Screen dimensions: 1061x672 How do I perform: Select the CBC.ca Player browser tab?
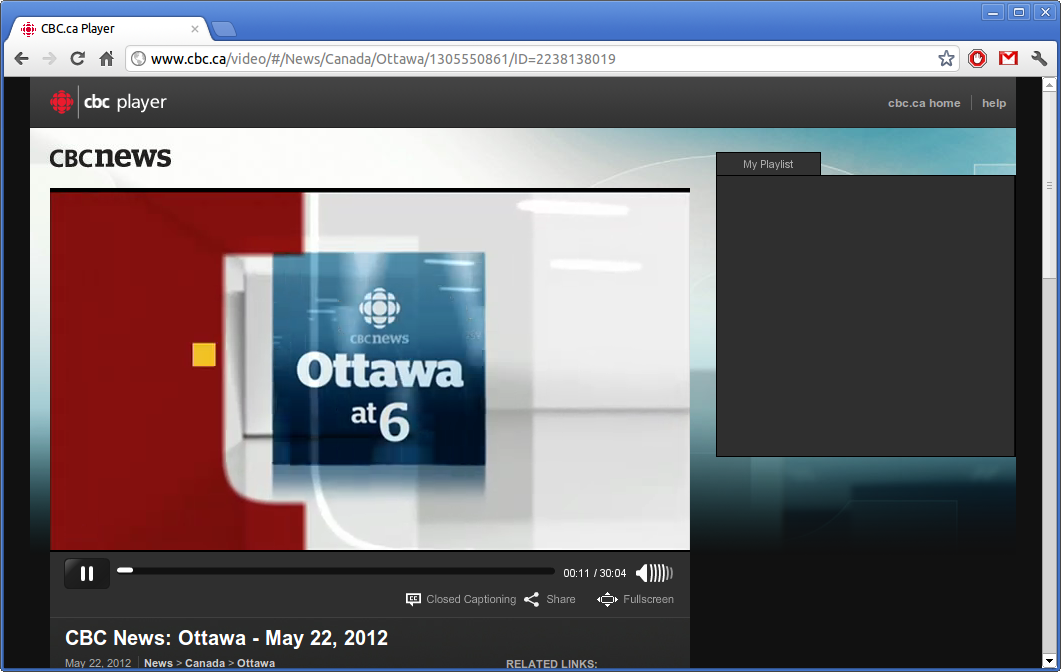108,28
